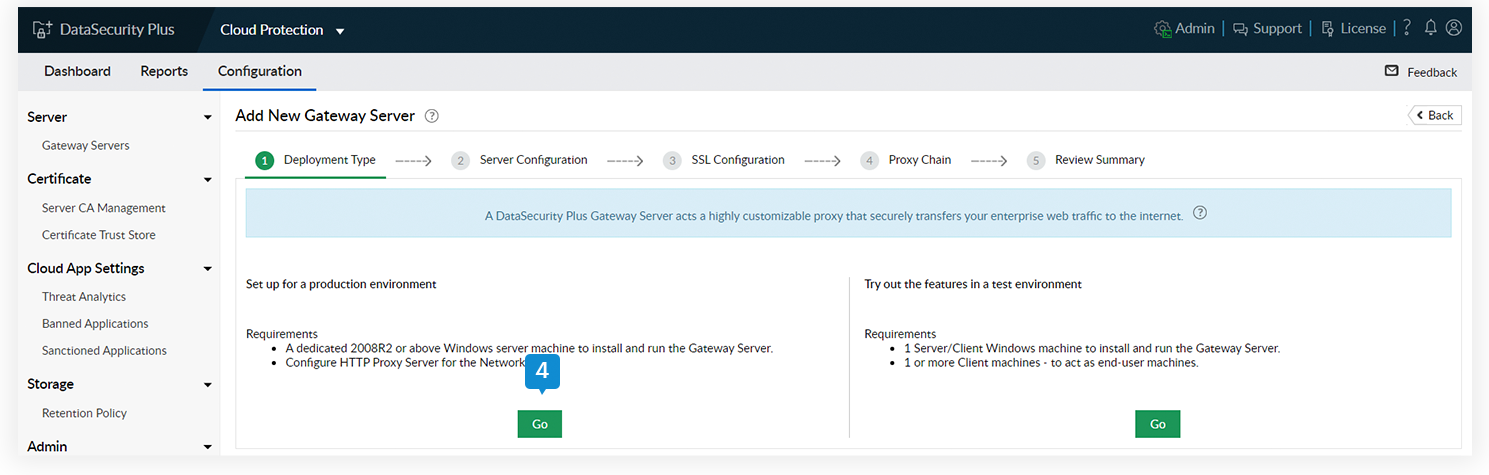The width and height of the screenshot is (1489, 475).
Task: Open the License document icon
Action: [1327, 28]
